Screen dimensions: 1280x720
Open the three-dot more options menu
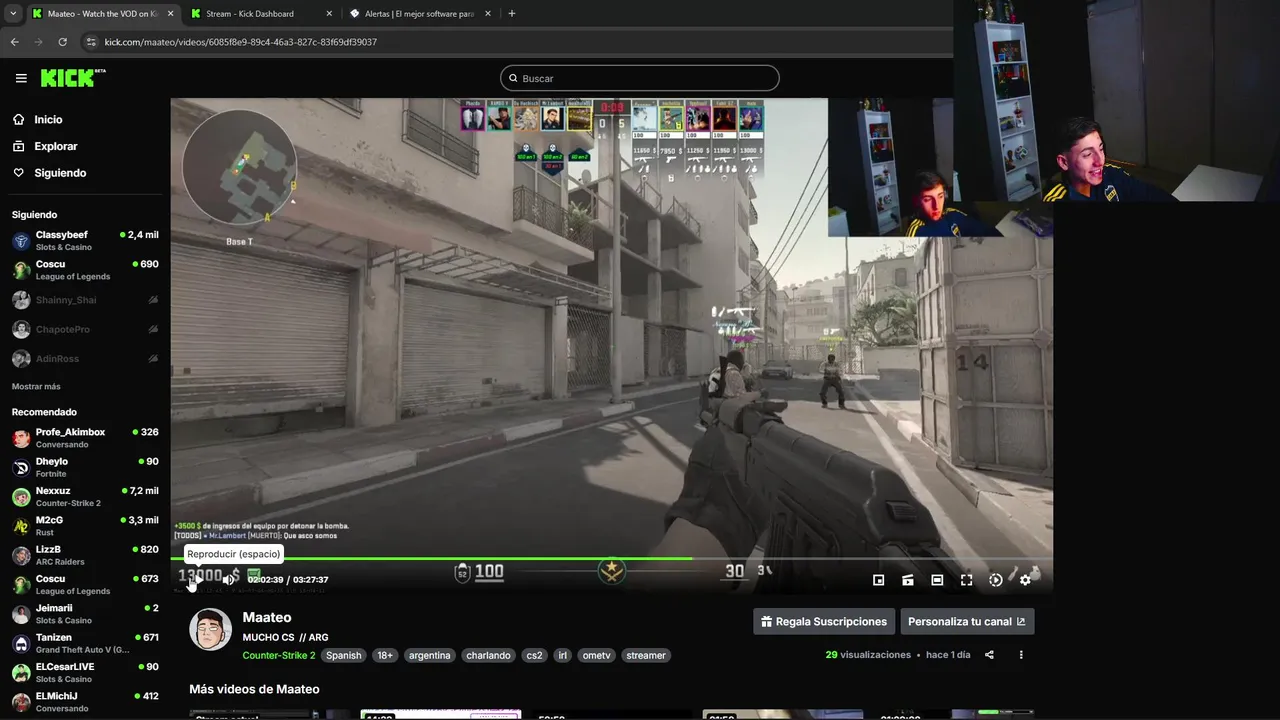tap(1021, 655)
